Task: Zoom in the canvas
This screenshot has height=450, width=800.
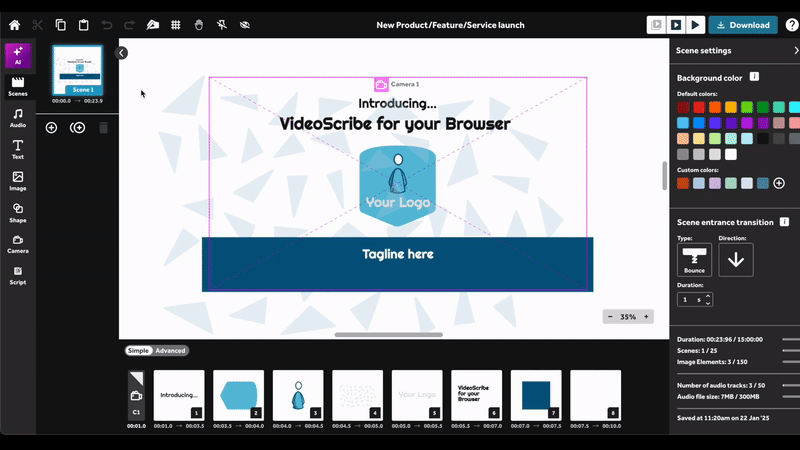Action: 646,317
